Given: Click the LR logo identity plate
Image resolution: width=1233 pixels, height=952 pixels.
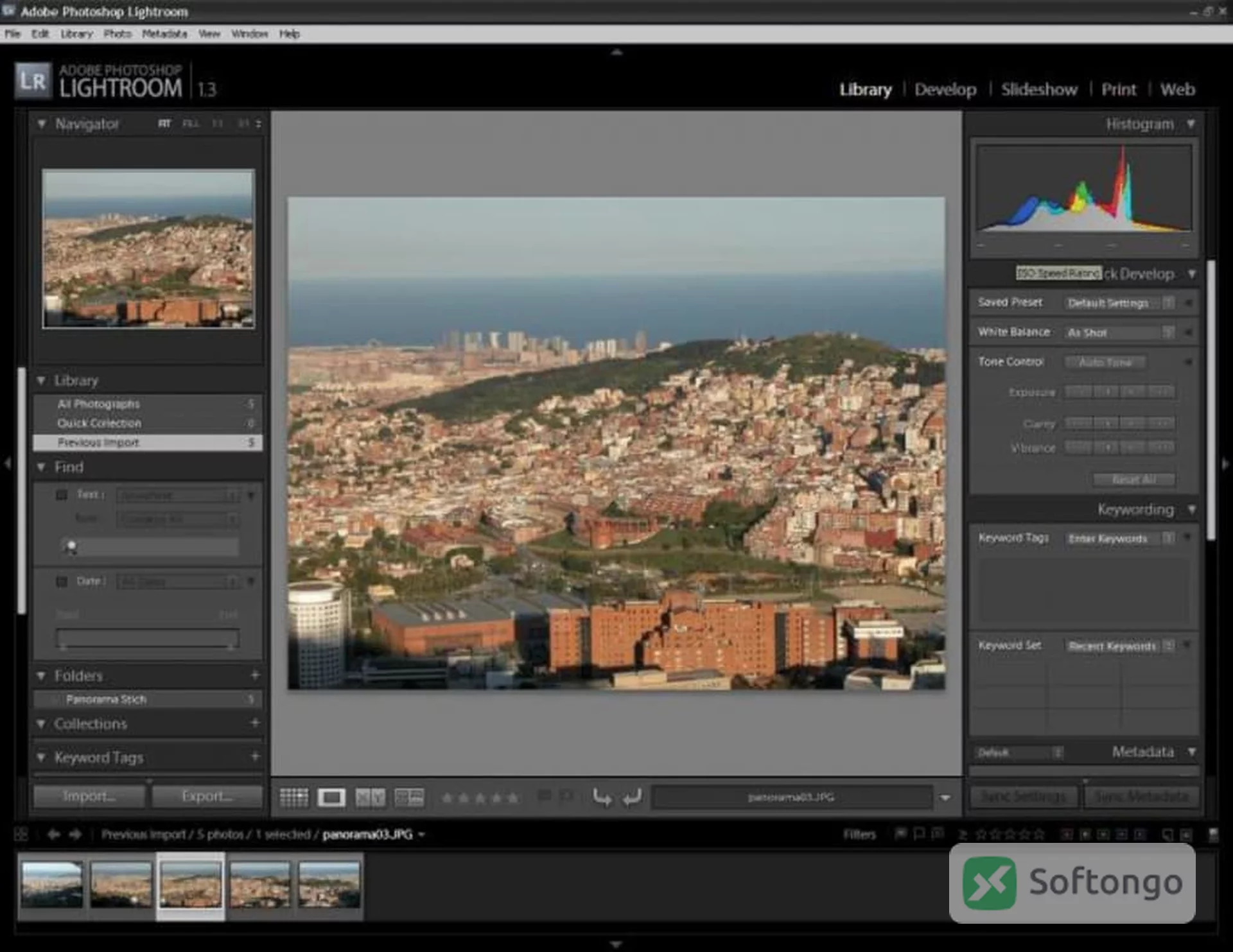Looking at the screenshot, I should [33, 81].
